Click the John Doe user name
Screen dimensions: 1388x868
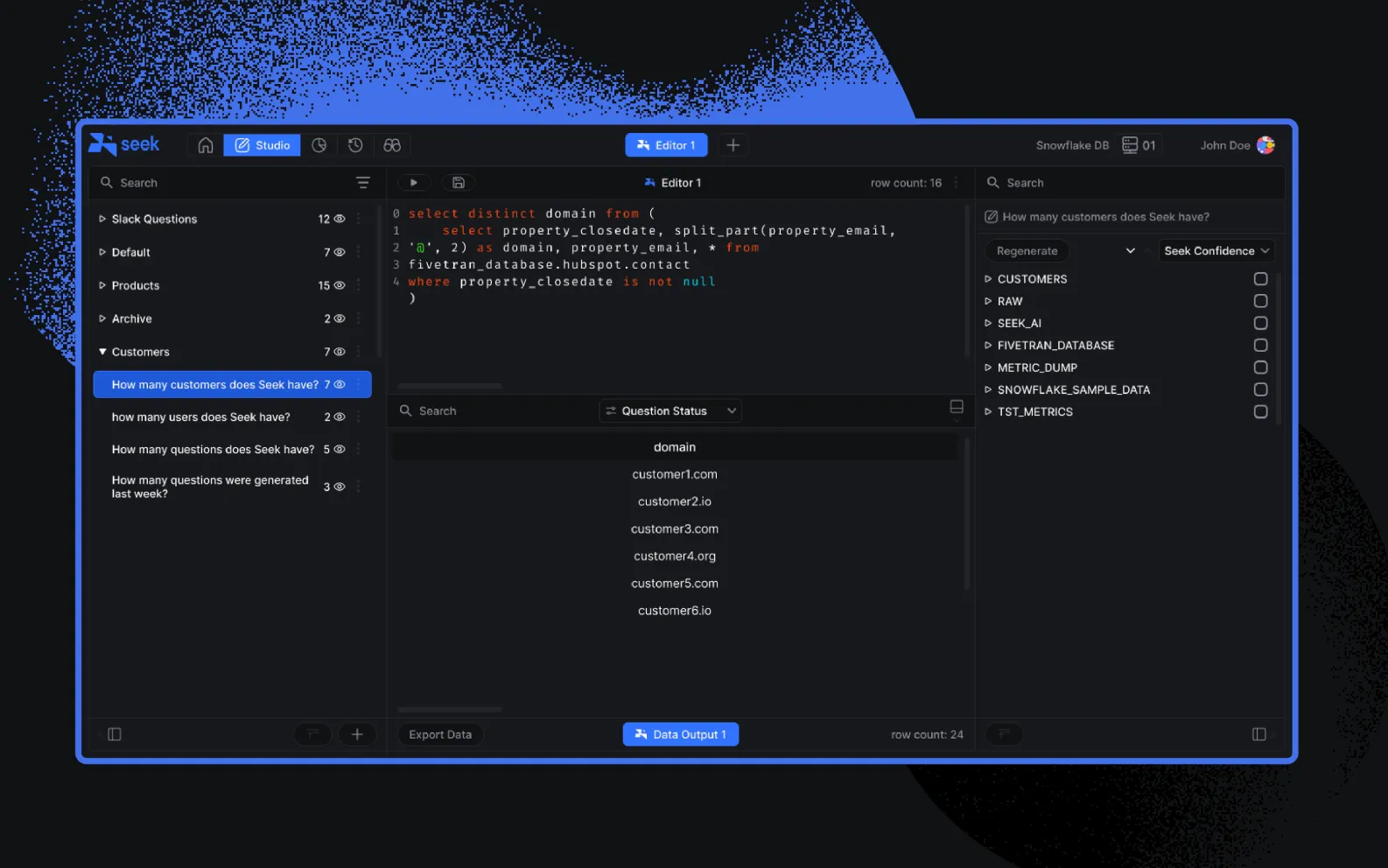(1225, 145)
